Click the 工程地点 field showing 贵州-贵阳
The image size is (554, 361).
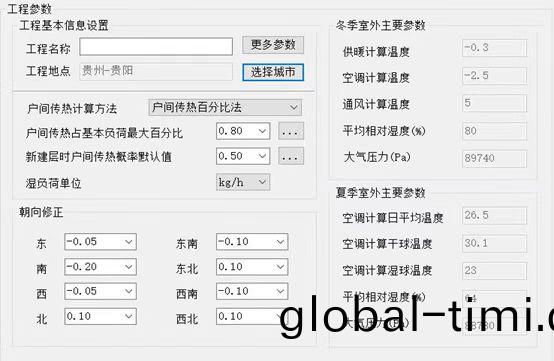pos(156,71)
